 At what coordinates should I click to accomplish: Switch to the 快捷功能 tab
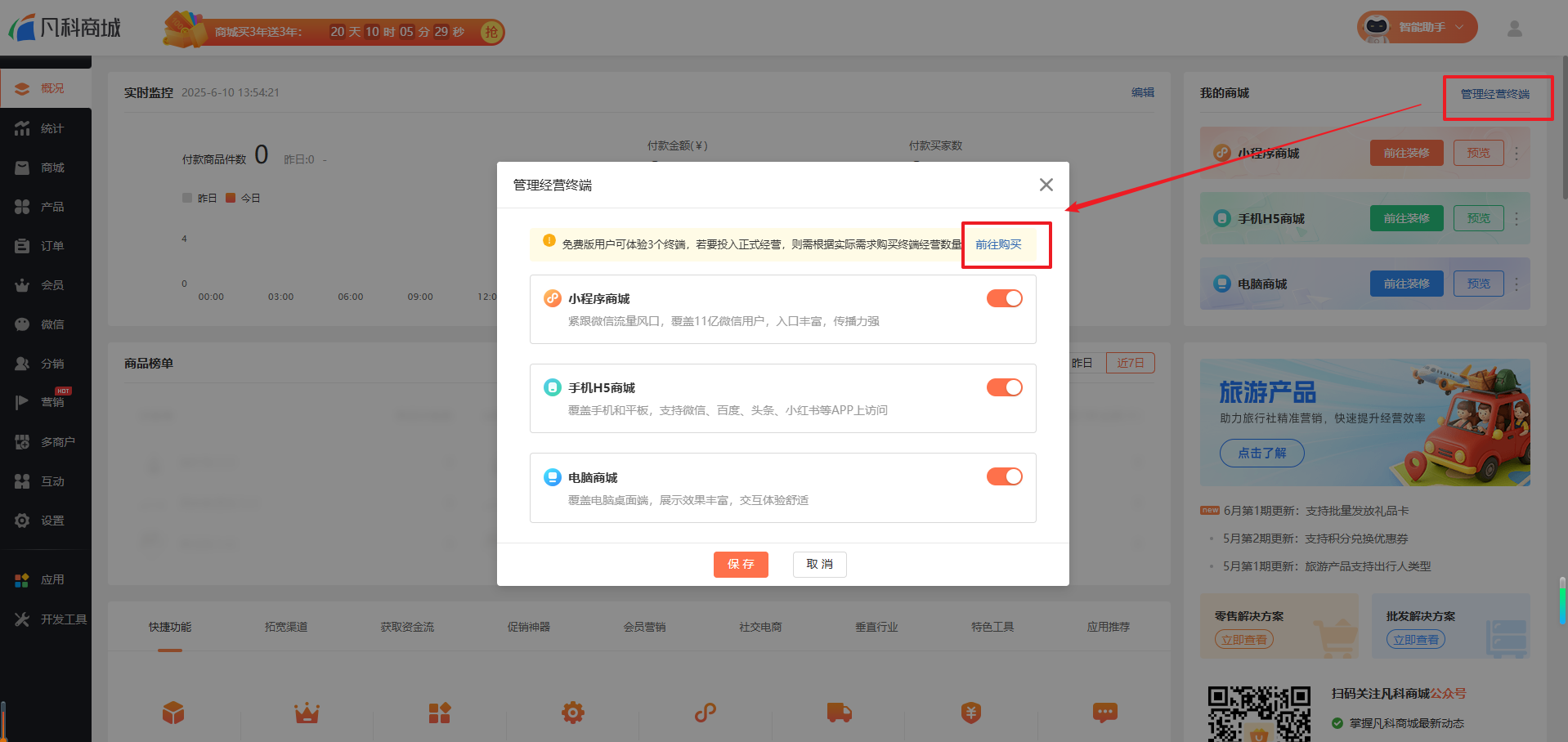(x=170, y=627)
